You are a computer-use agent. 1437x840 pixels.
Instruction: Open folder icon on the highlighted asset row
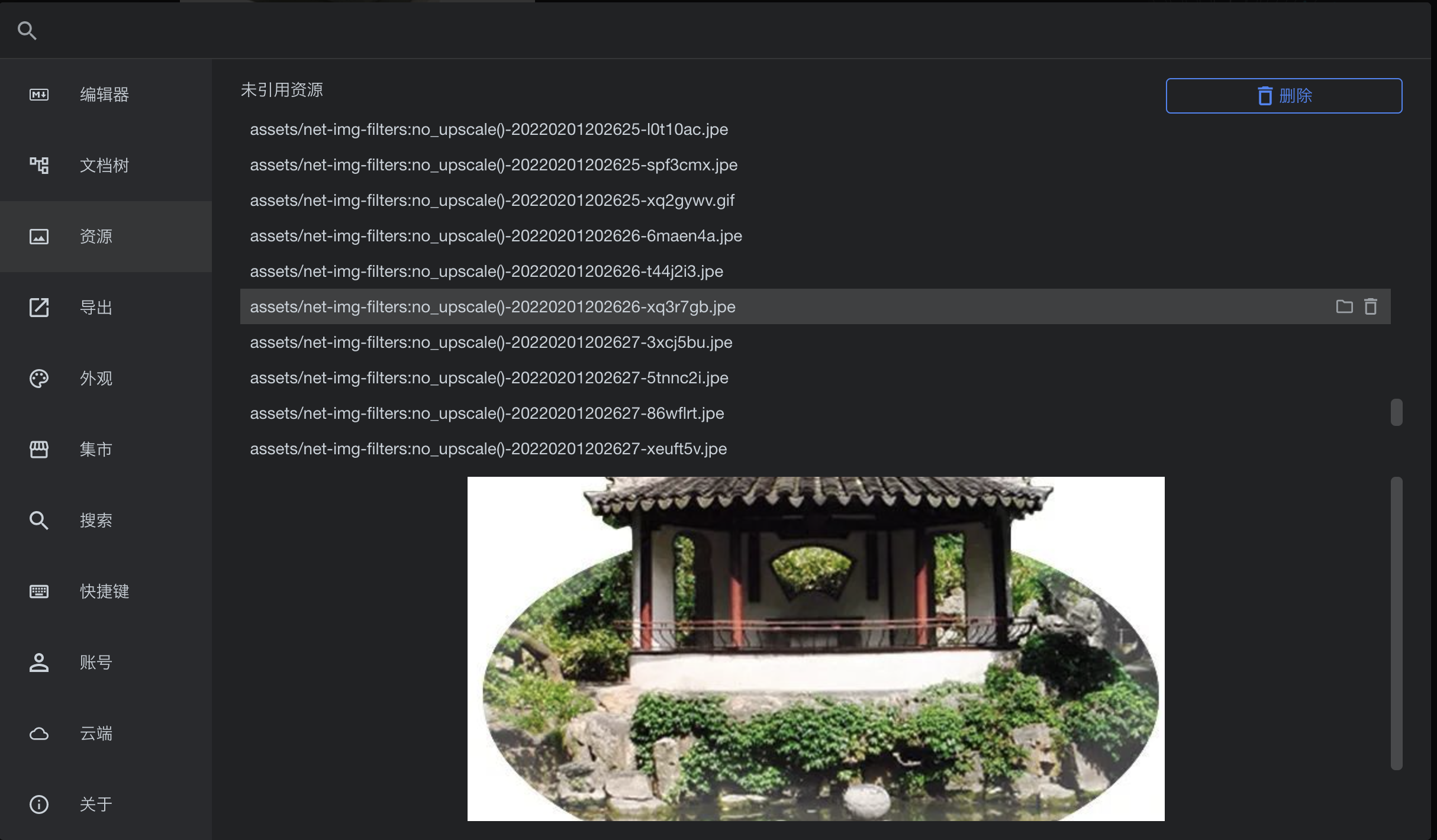pyautogui.click(x=1344, y=306)
